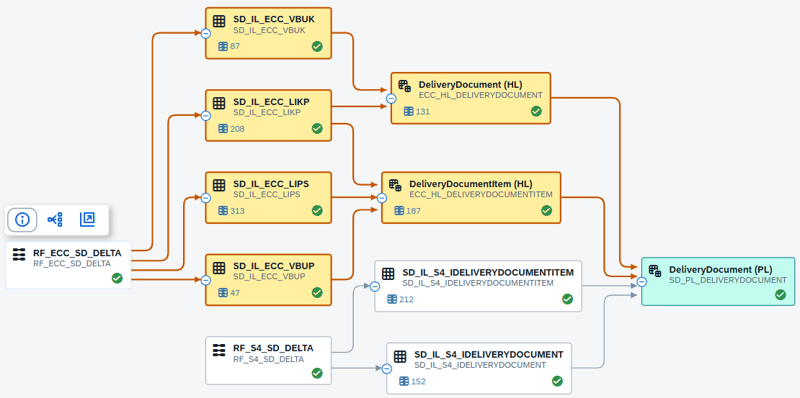
Task: Click green status check on DeliveryDocument (PL)
Action: pyautogui.click(x=780, y=294)
